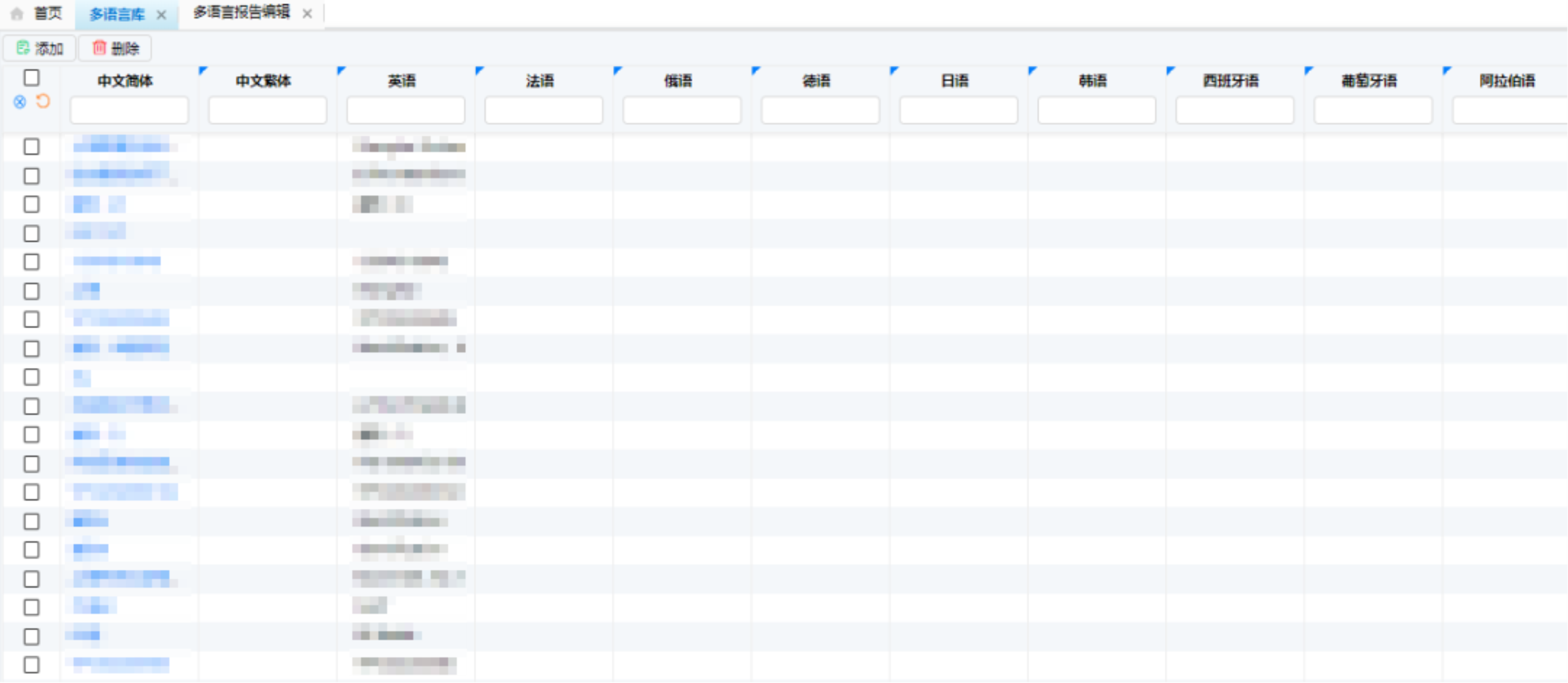The height and width of the screenshot is (683, 1568).
Task: Click the 英语 column header
Action: [x=402, y=81]
